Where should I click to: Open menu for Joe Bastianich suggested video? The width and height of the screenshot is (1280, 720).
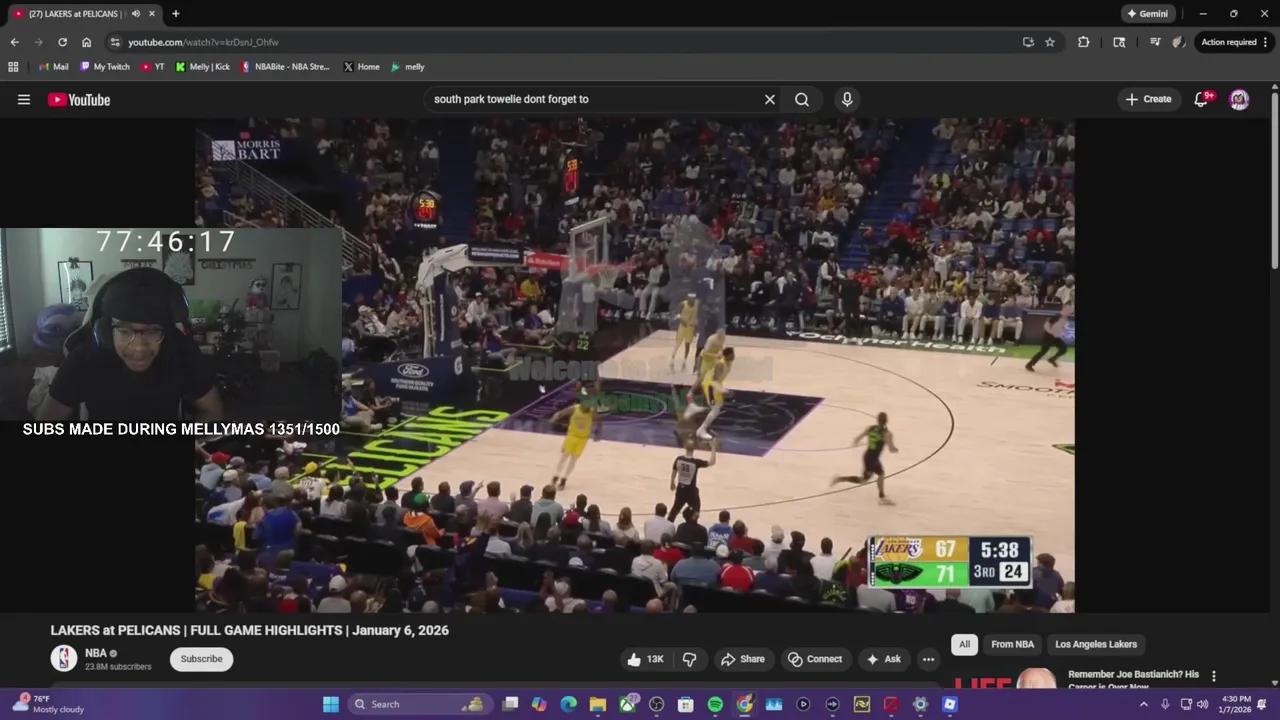1214,676
